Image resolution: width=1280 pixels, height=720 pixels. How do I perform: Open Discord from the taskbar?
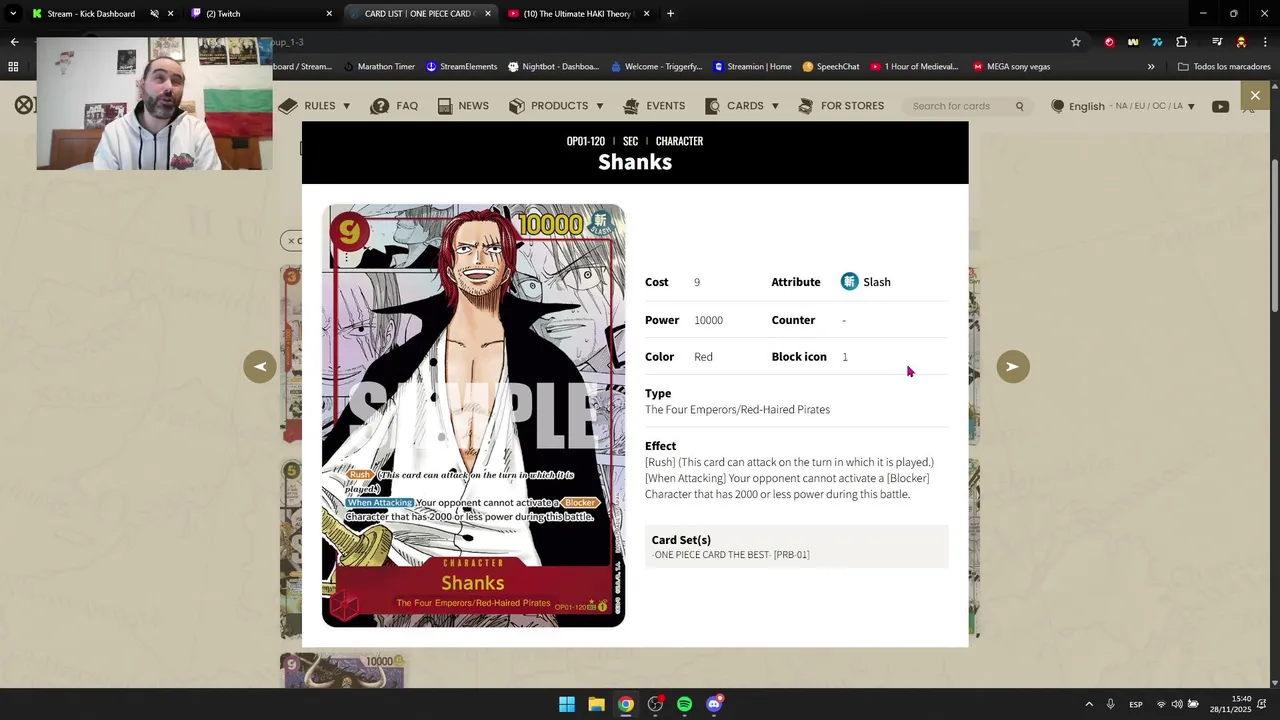(x=714, y=705)
